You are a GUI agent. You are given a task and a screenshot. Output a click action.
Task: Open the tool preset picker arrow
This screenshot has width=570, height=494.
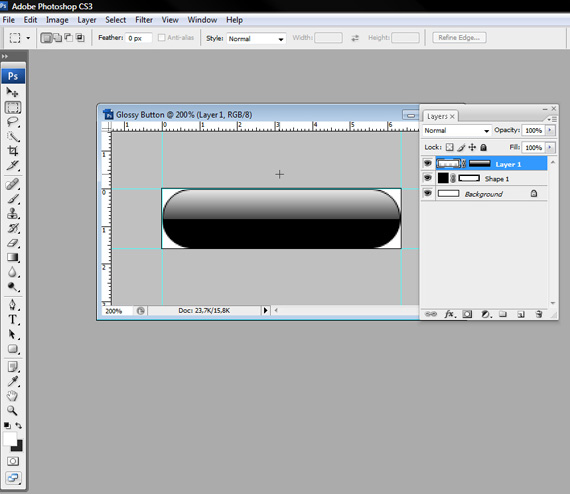(x=28, y=38)
